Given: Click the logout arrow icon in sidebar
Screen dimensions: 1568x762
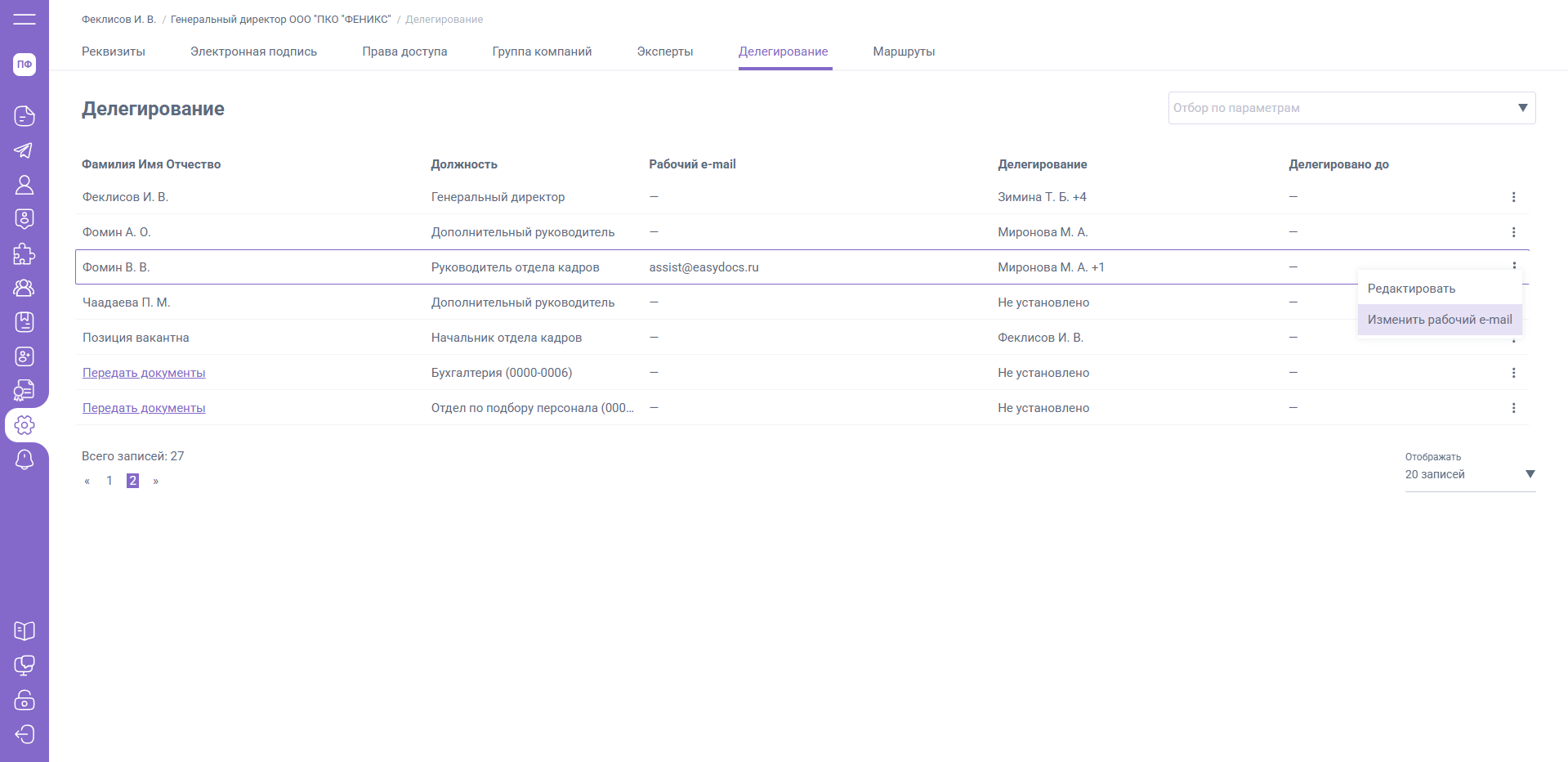Looking at the screenshot, I should tap(25, 734).
